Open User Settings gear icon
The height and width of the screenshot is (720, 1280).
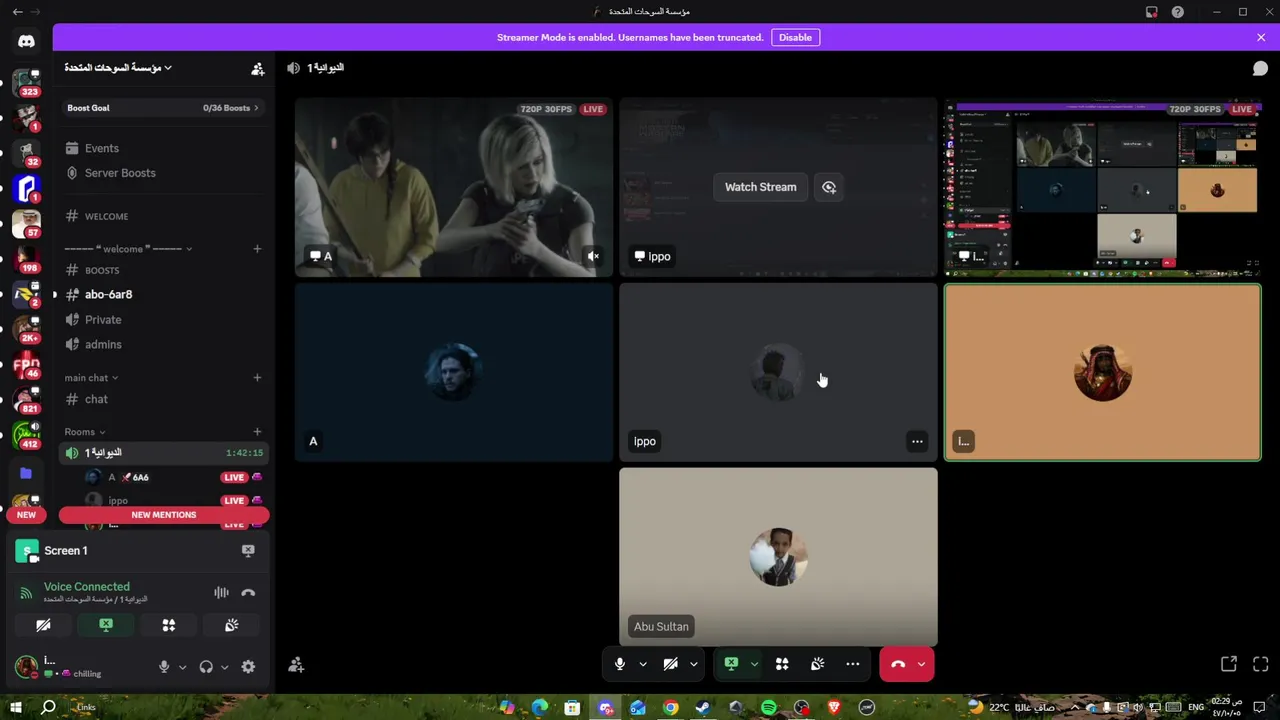coord(248,667)
